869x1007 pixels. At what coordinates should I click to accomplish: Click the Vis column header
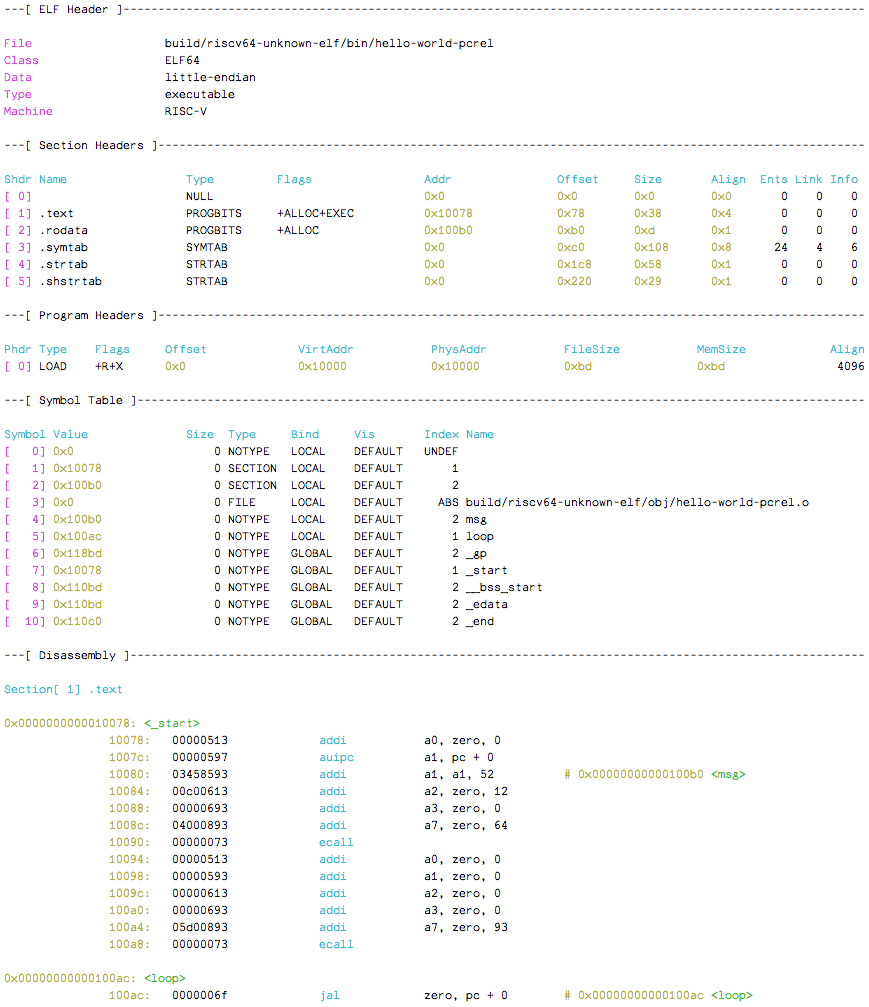coord(364,435)
